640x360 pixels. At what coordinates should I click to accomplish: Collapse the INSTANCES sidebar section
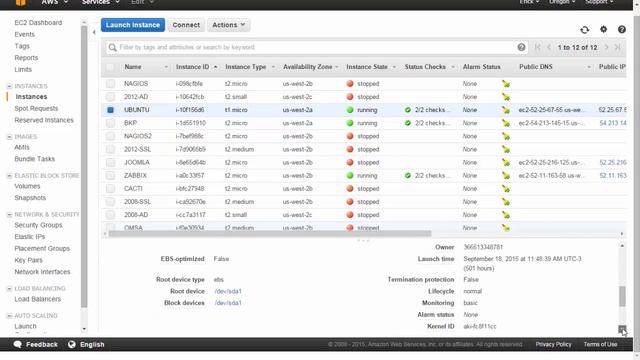tap(9, 86)
